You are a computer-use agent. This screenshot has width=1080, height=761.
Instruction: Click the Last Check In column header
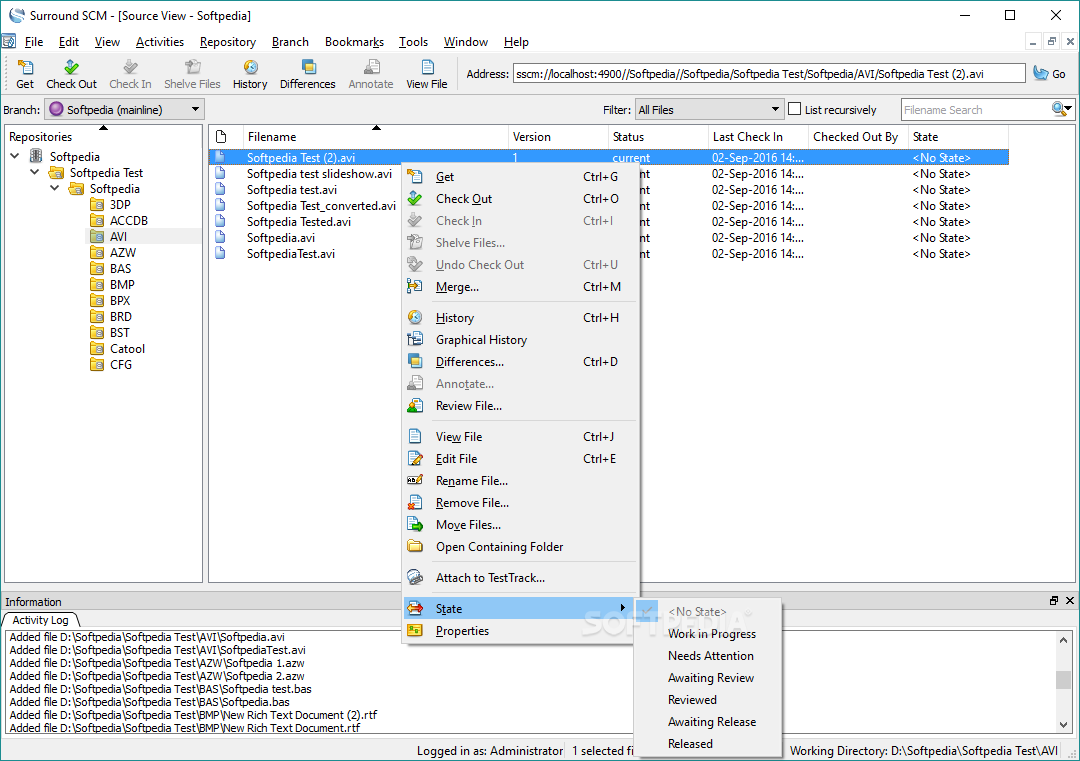coord(758,136)
